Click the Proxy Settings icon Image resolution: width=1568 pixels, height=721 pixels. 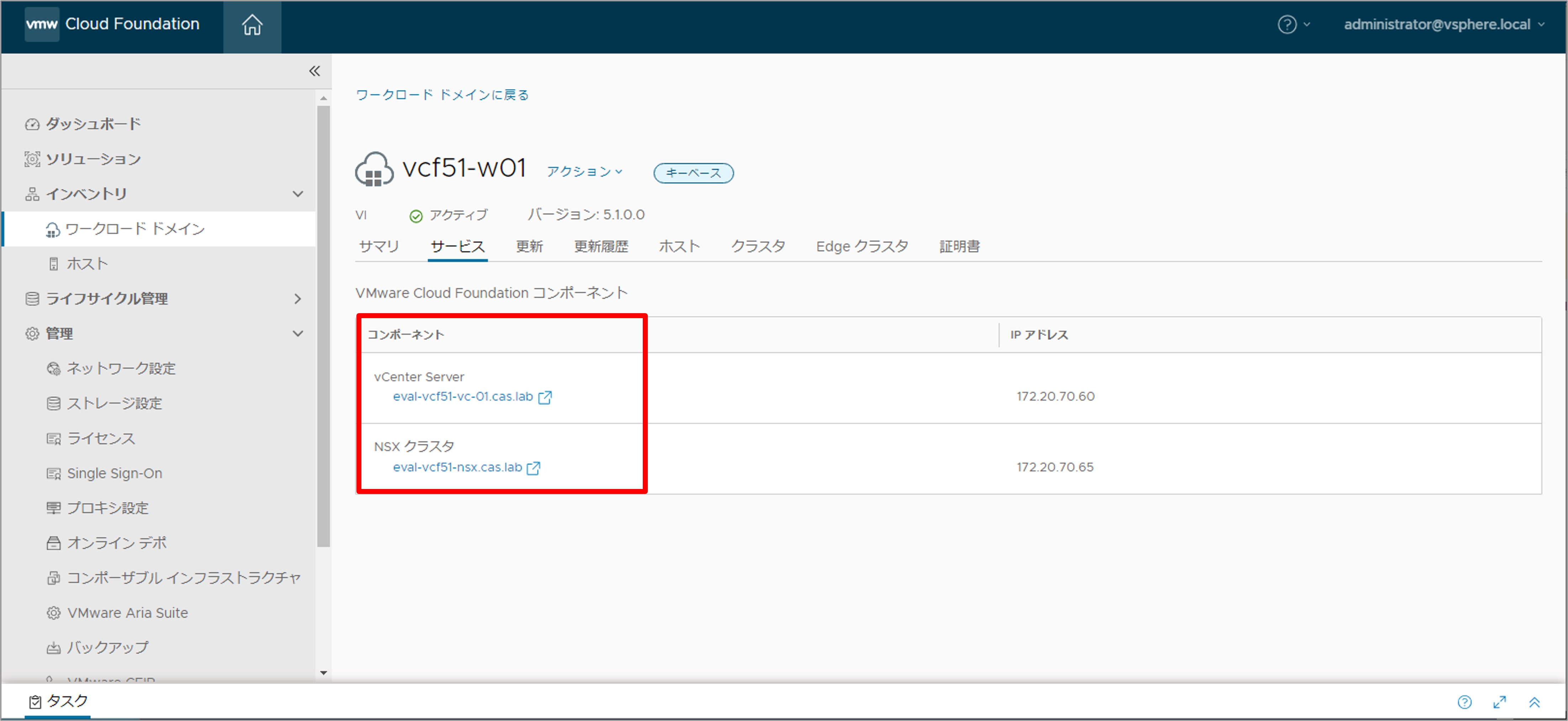click(54, 508)
